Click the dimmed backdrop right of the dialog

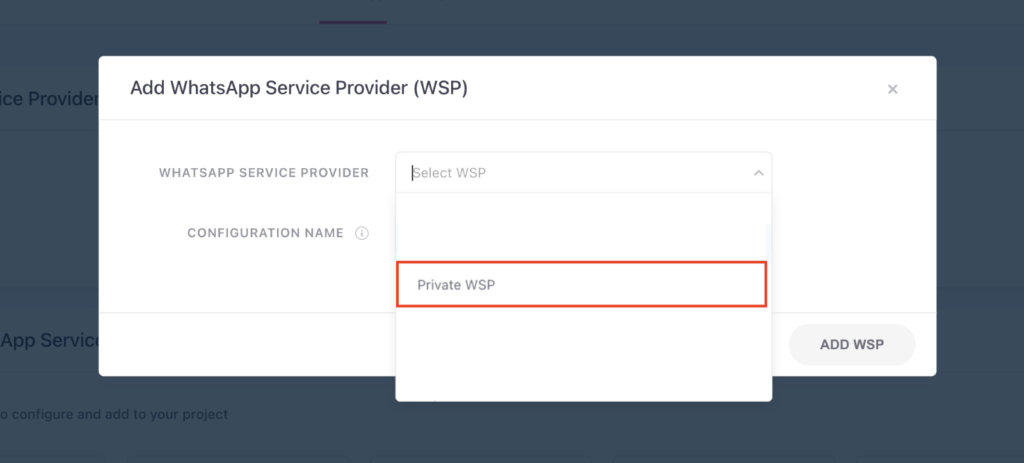coord(980,216)
